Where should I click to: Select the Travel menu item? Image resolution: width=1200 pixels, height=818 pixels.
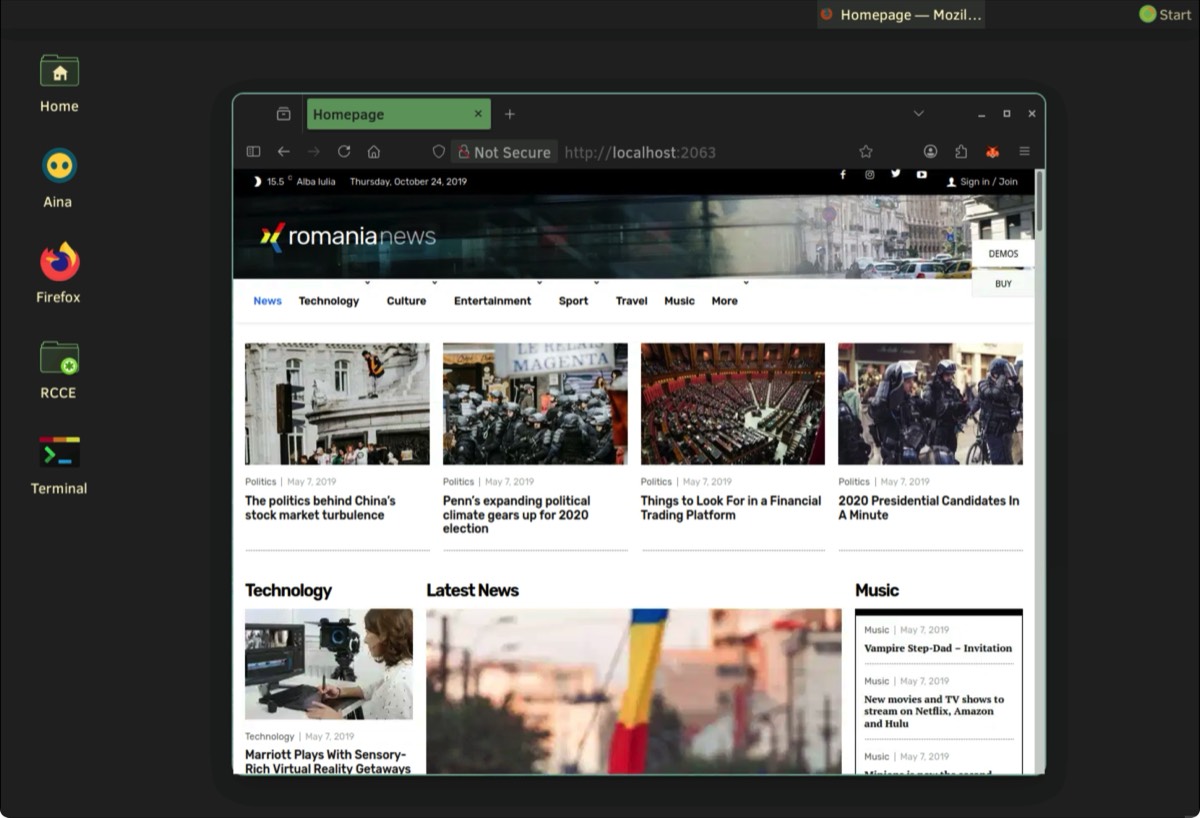tap(631, 301)
